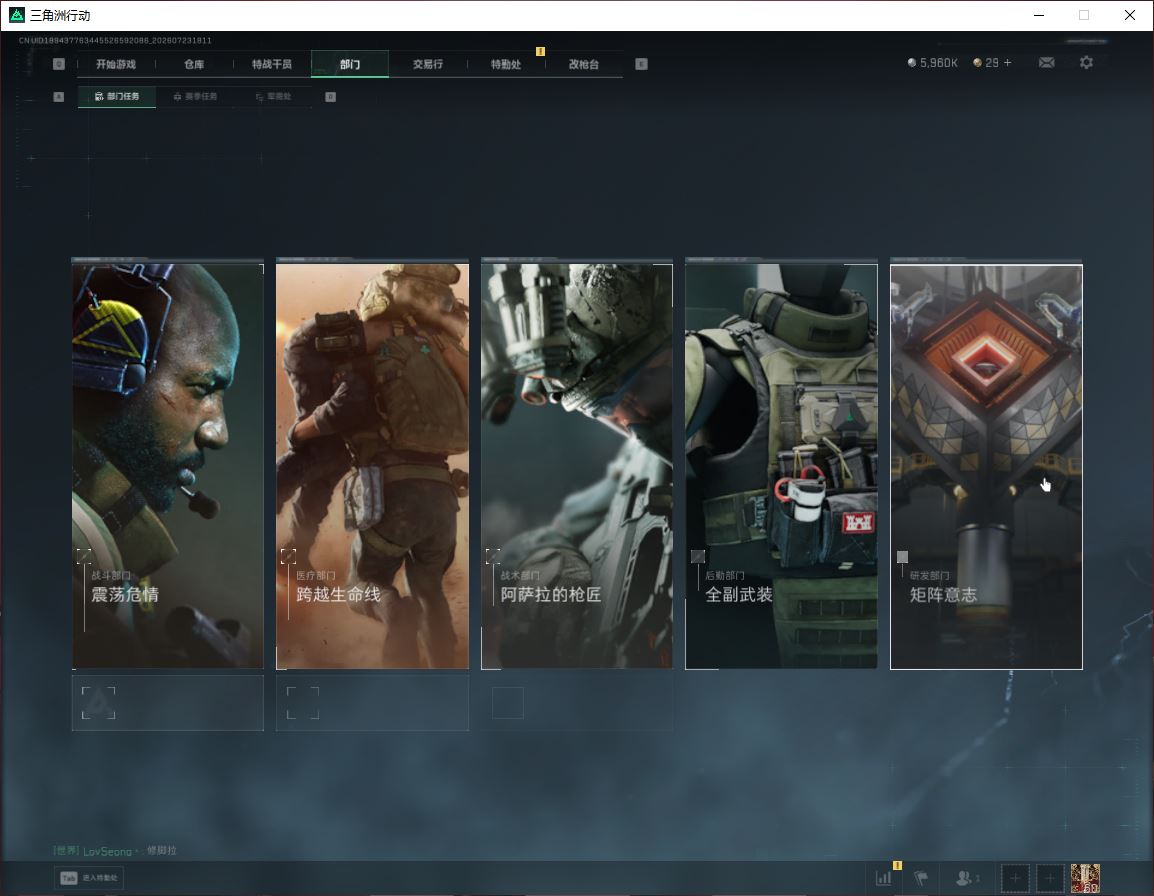Open the 开始游戏 tab
The image size is (1154, 896).
[116, 64]
